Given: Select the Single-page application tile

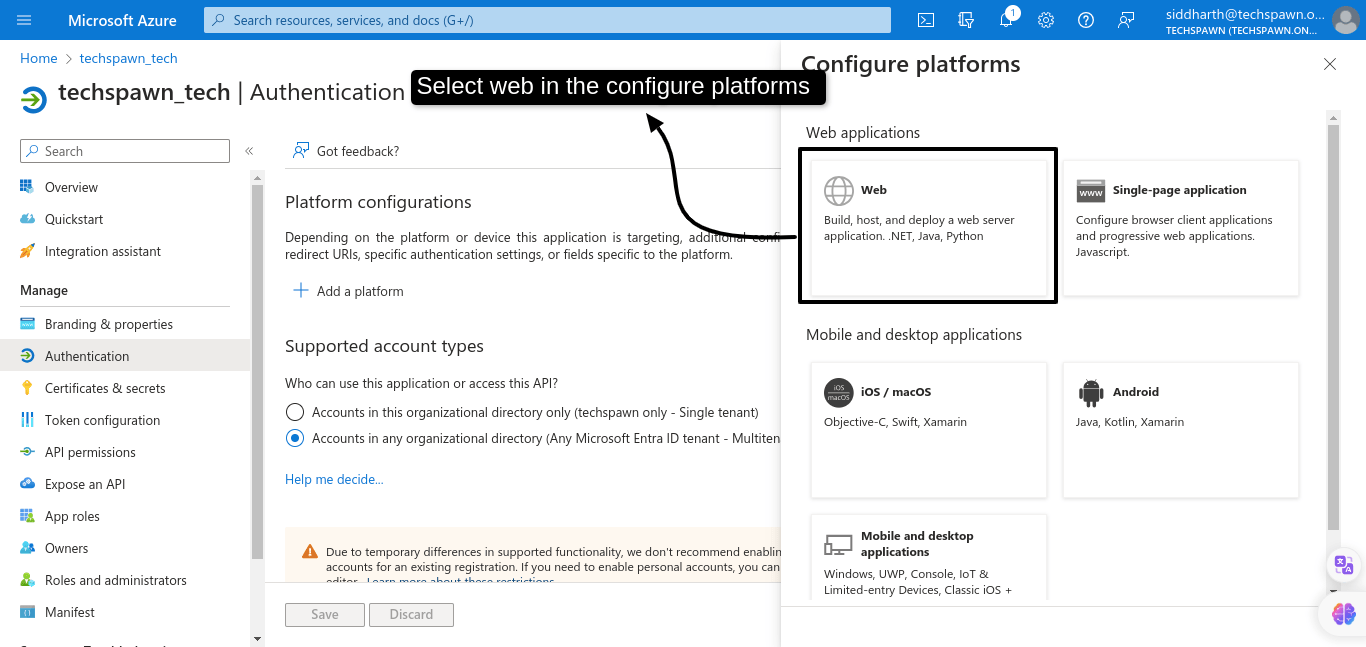Looking at the screenshot, I should 1180,228.
